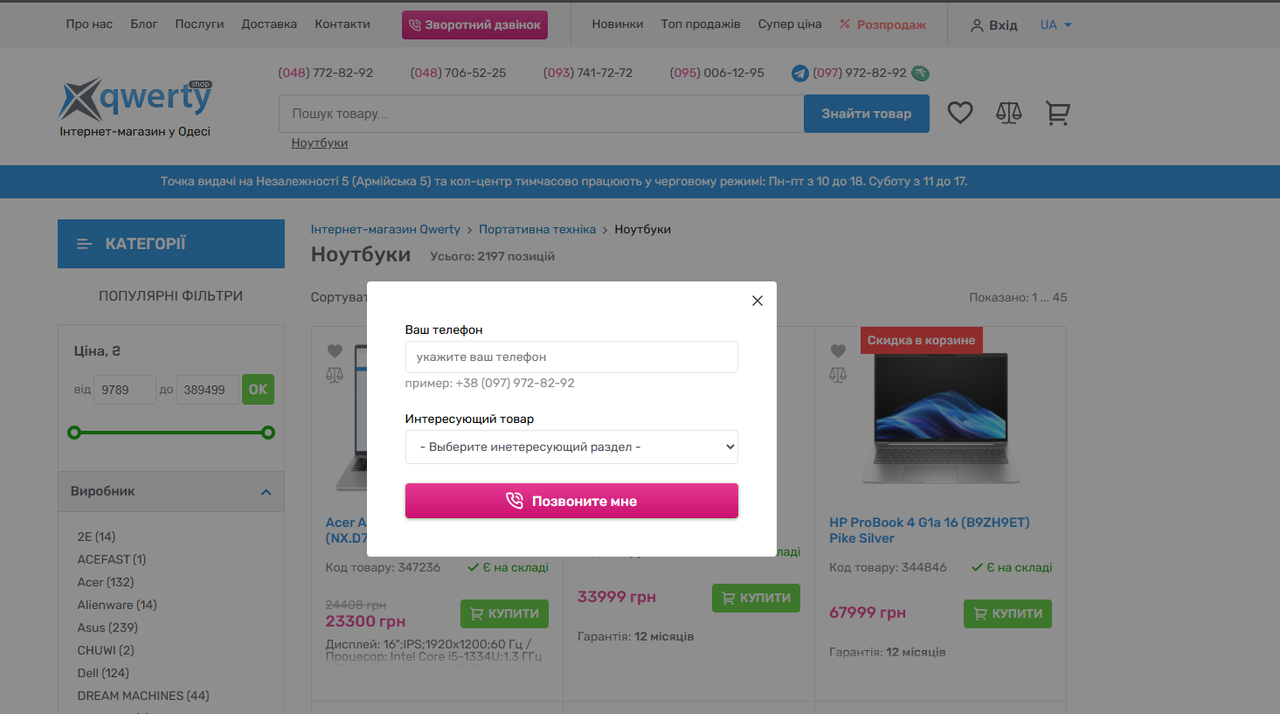
Task: Add HP ProBook to wishlist heart
Action: (838, 351)
